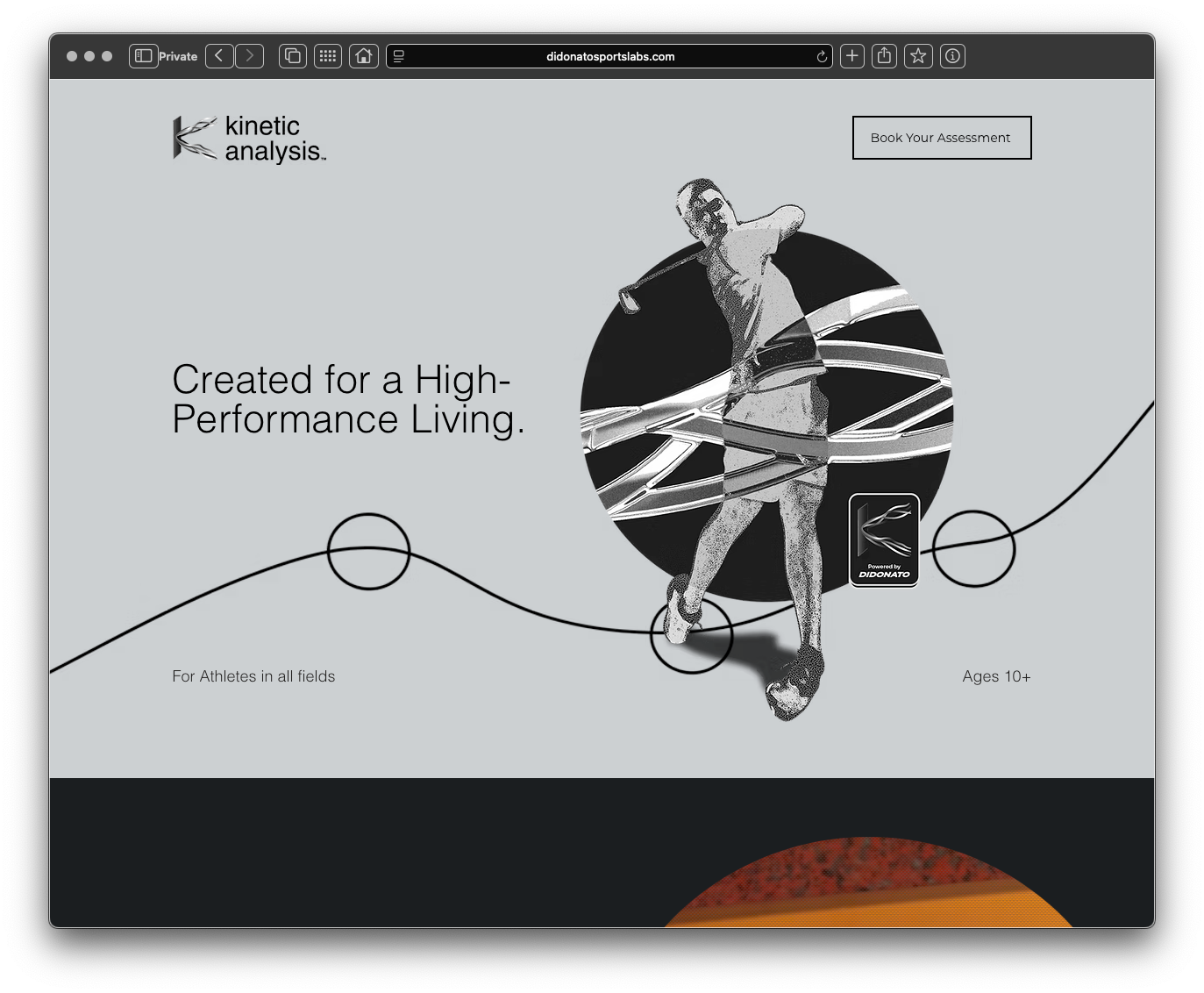
Task: Reload the page with refresh icon
Action: (822, 56)
